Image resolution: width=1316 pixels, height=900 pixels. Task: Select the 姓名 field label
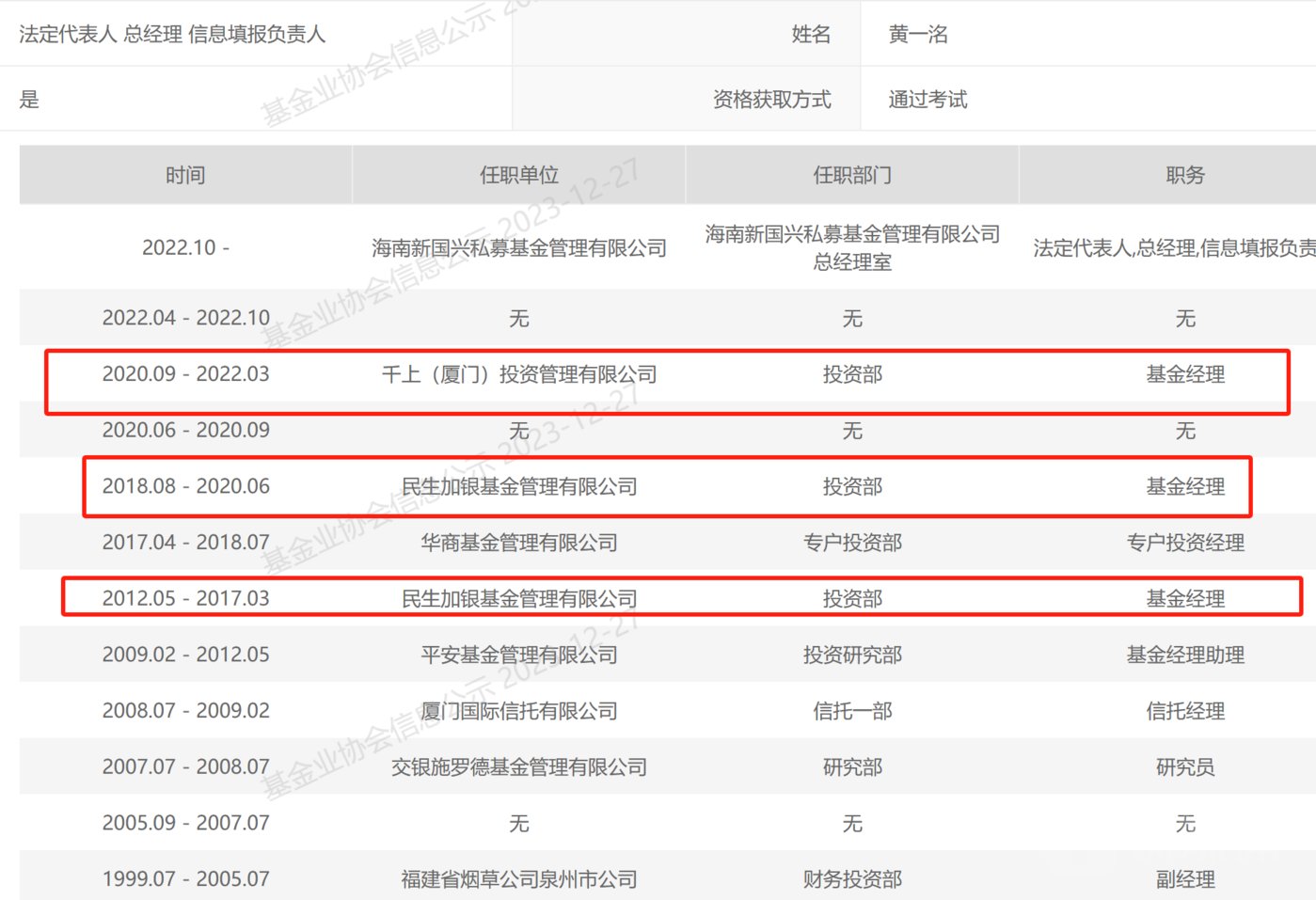[811, 35]
